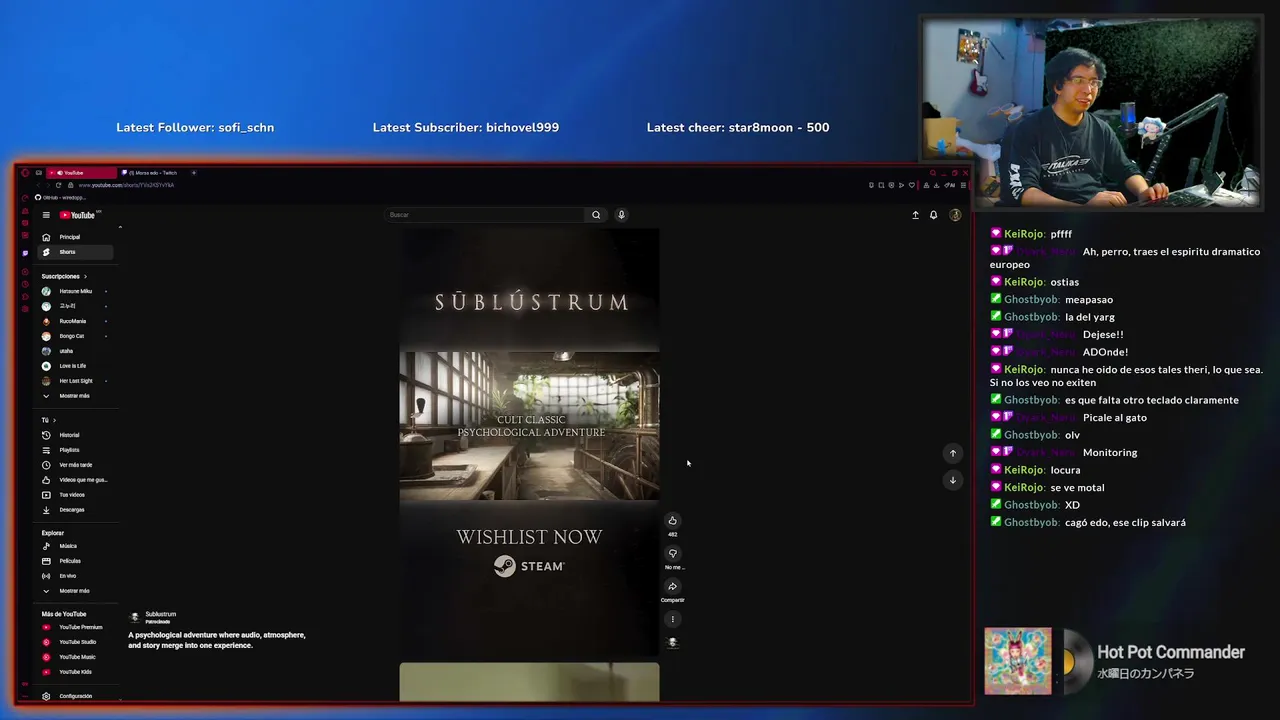Viewport: 1280px width, 720px height.
Task: Expand Mostrar más under Explorar
Action: pyautogui.click(x=77, y=591)
